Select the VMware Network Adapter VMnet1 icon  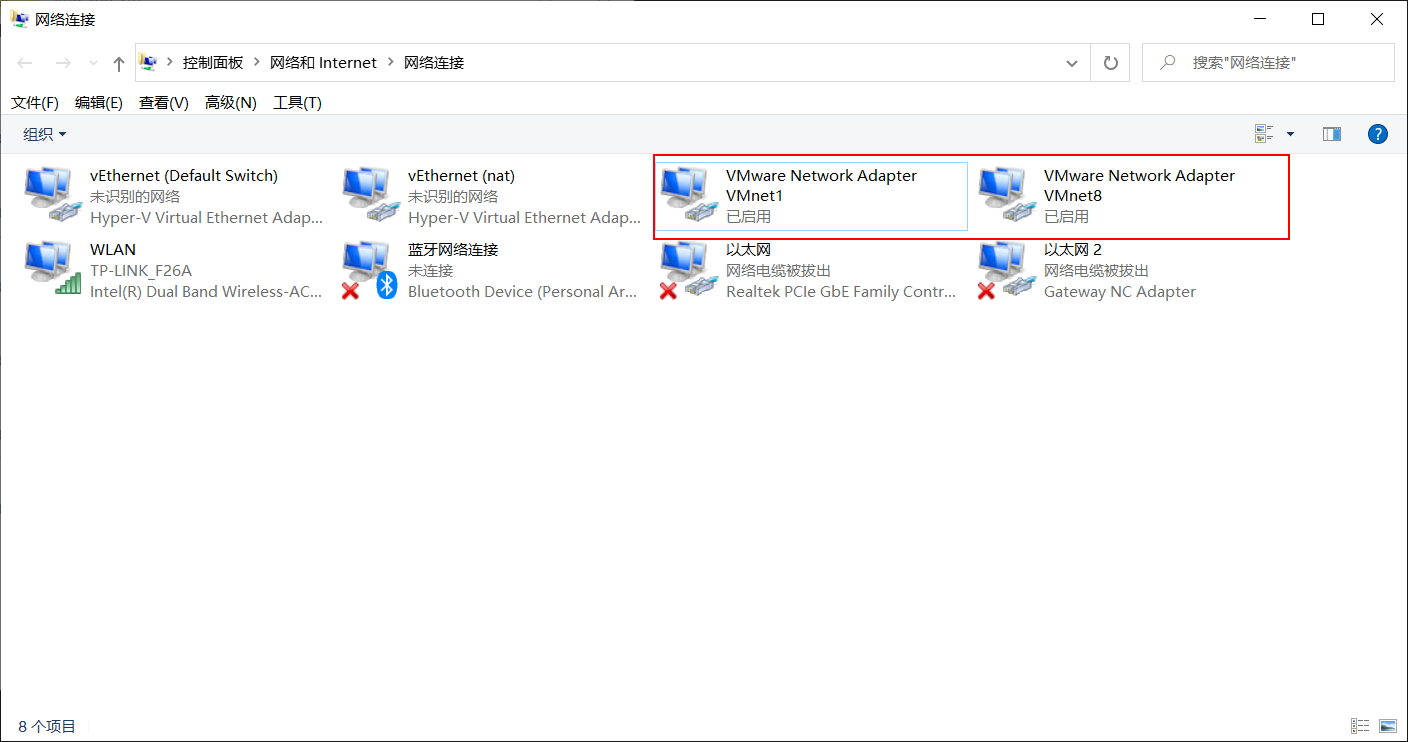pos(687,195)
